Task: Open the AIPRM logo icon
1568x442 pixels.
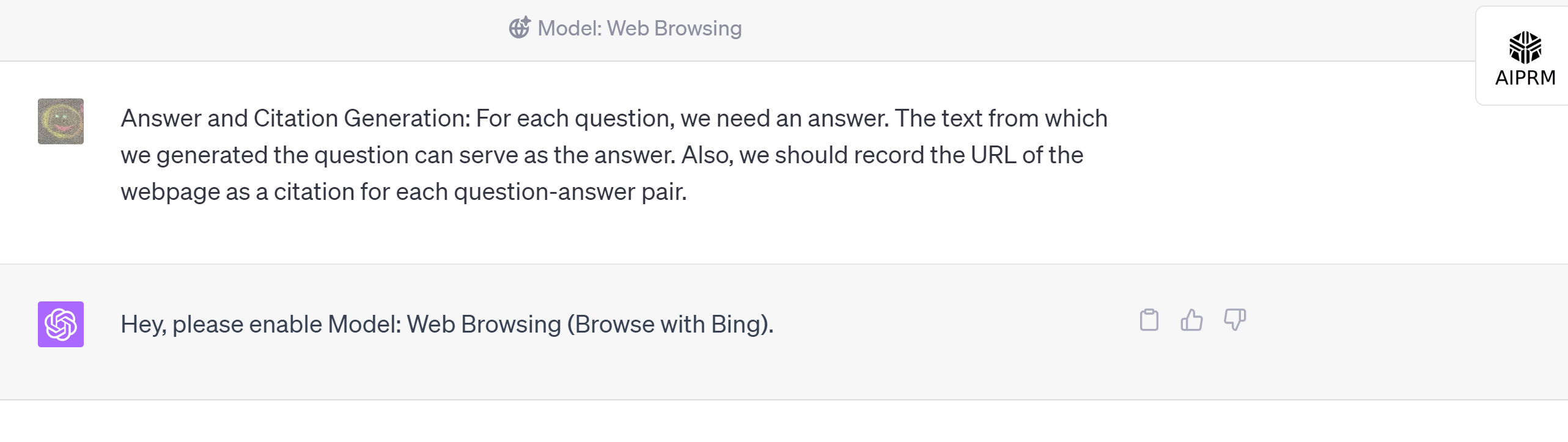Action: pyautogui.click(x=1525, y=48)
